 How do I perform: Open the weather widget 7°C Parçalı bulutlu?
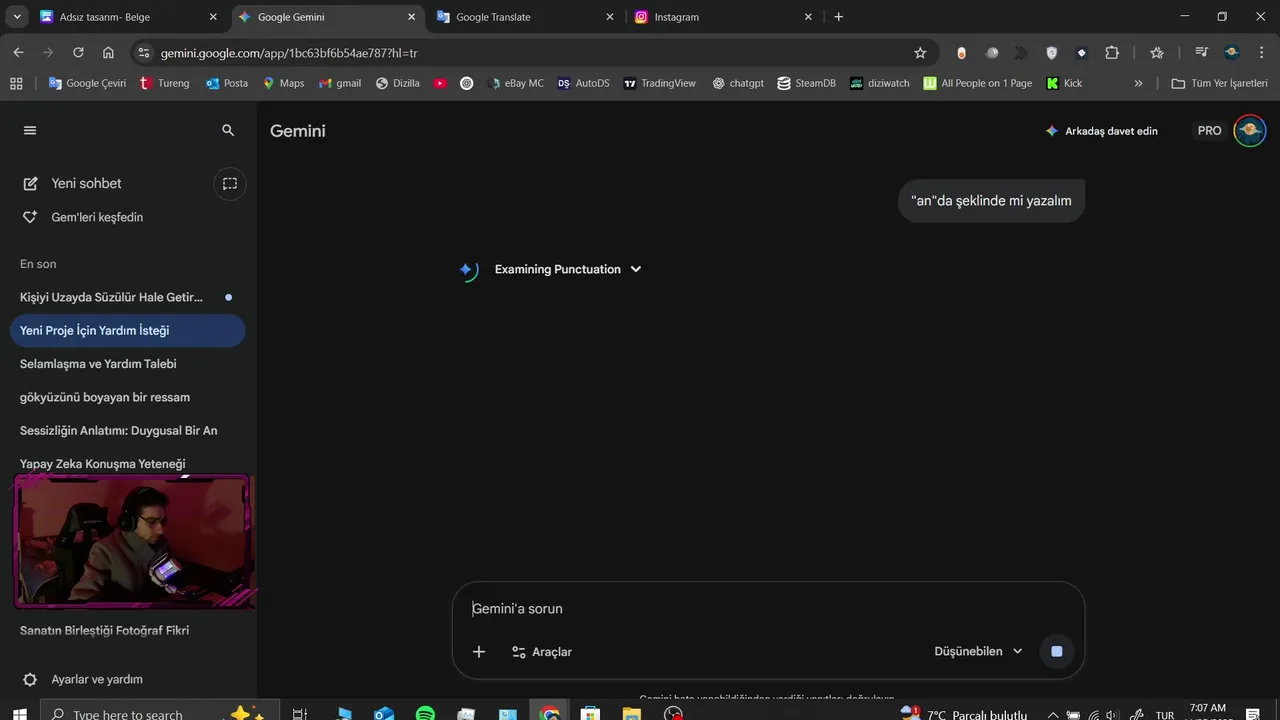pos(964,714)
